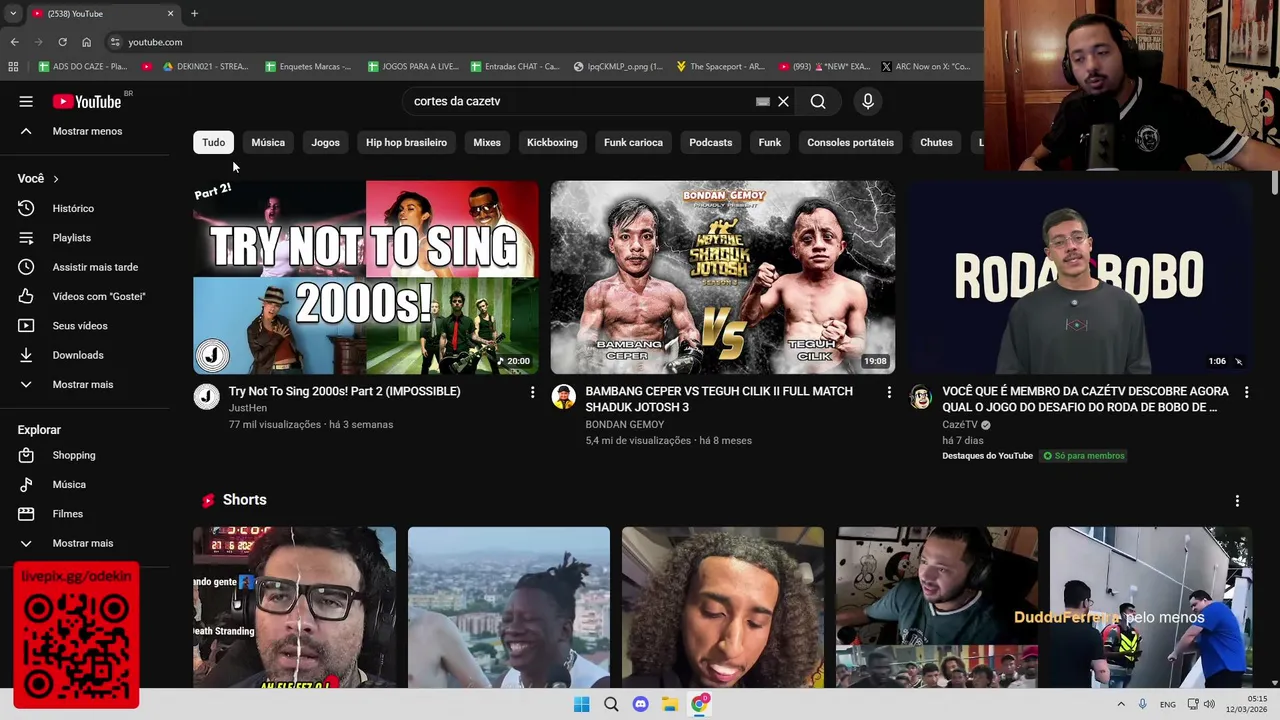Select the Podcasts filter chip

point(711,142)
